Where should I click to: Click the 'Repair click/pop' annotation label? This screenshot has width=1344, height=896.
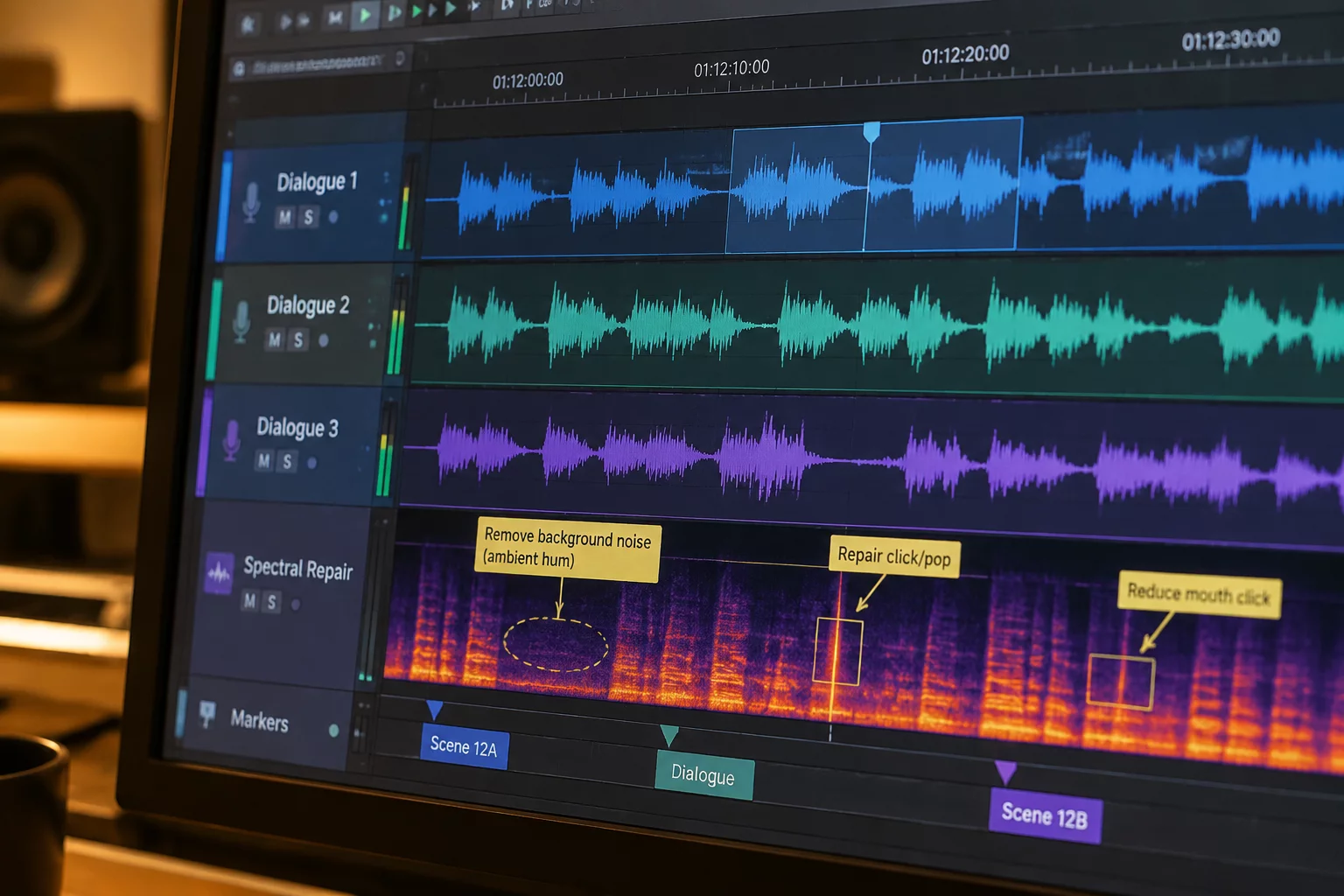[894, 556]
